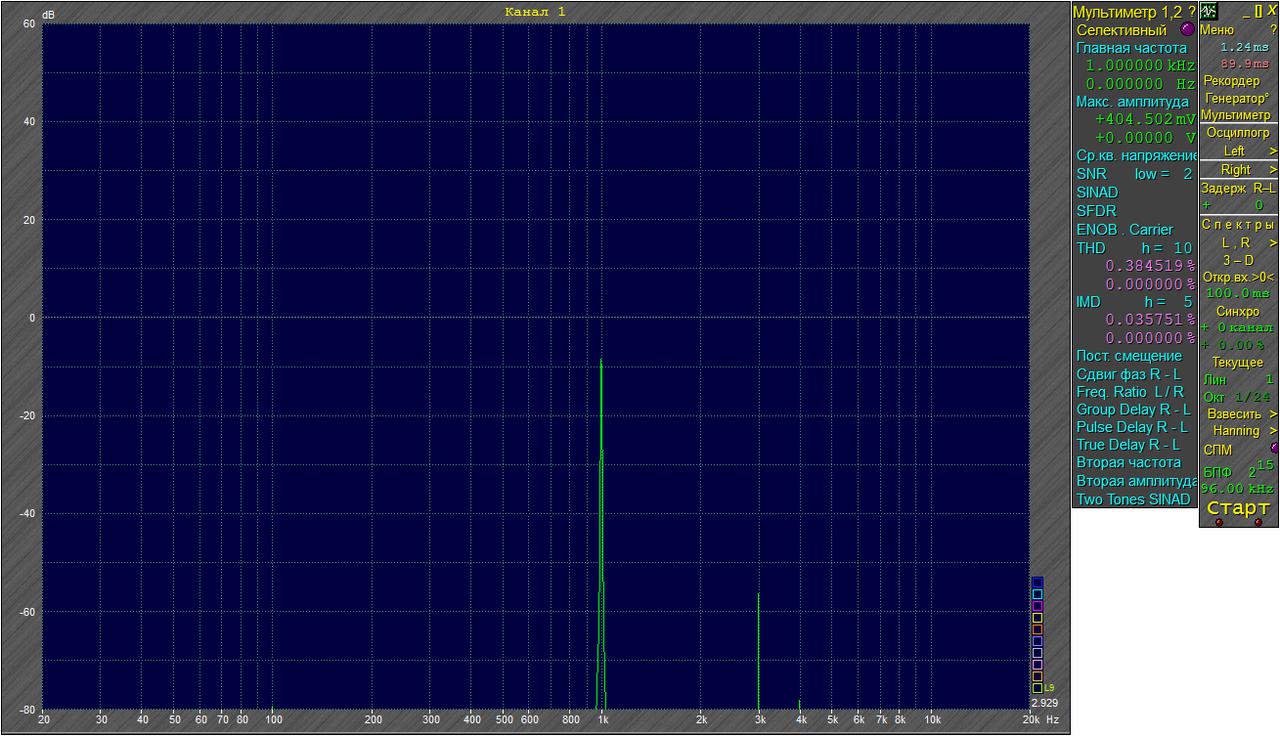Click the +404.502 mV amplitude value
Image resolution: width=1280 pixels, height=736 pixels.
click(x=1145, y=119)
